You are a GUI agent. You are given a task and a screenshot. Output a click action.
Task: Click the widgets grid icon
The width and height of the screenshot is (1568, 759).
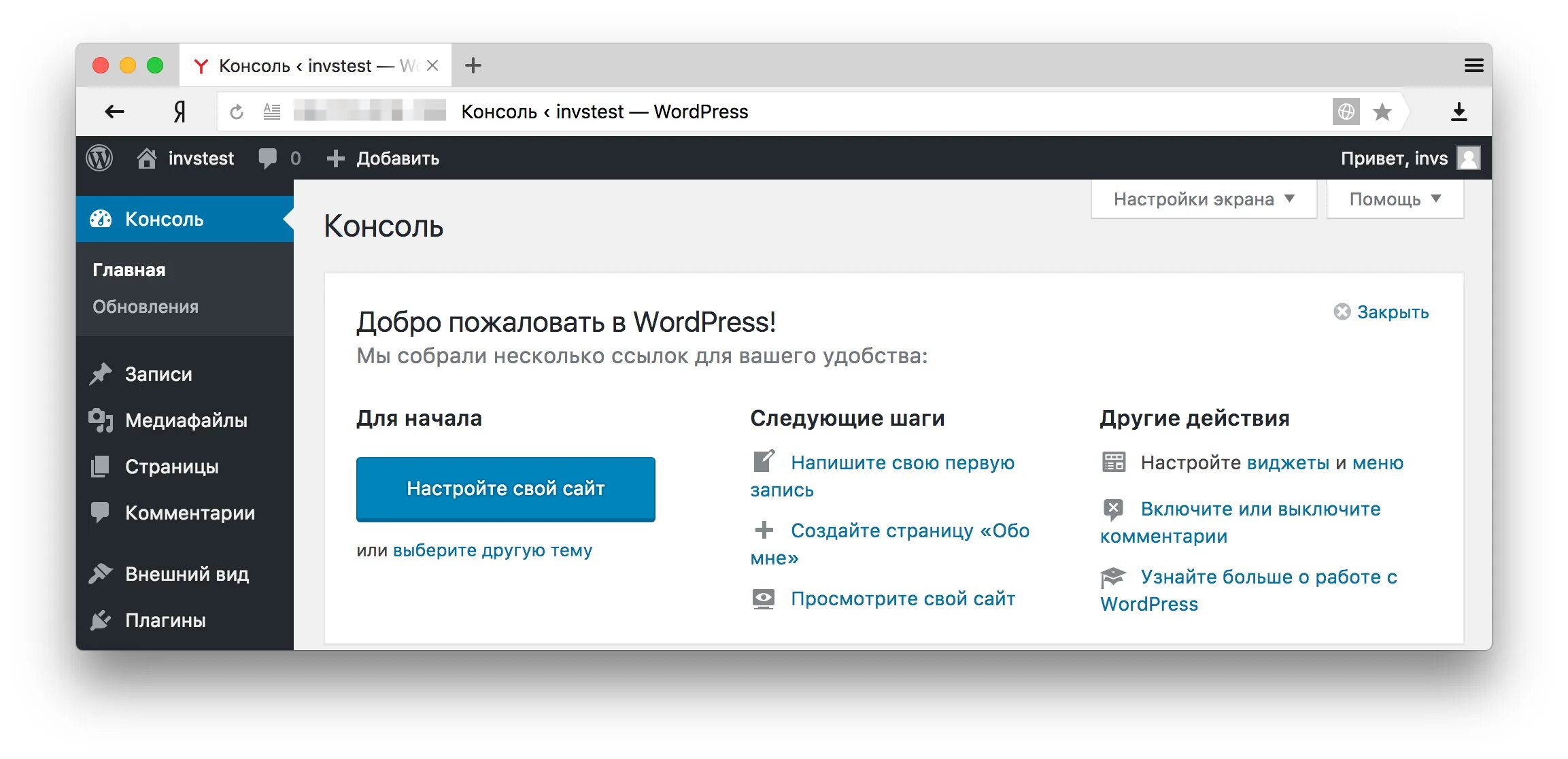[1114, 462]
